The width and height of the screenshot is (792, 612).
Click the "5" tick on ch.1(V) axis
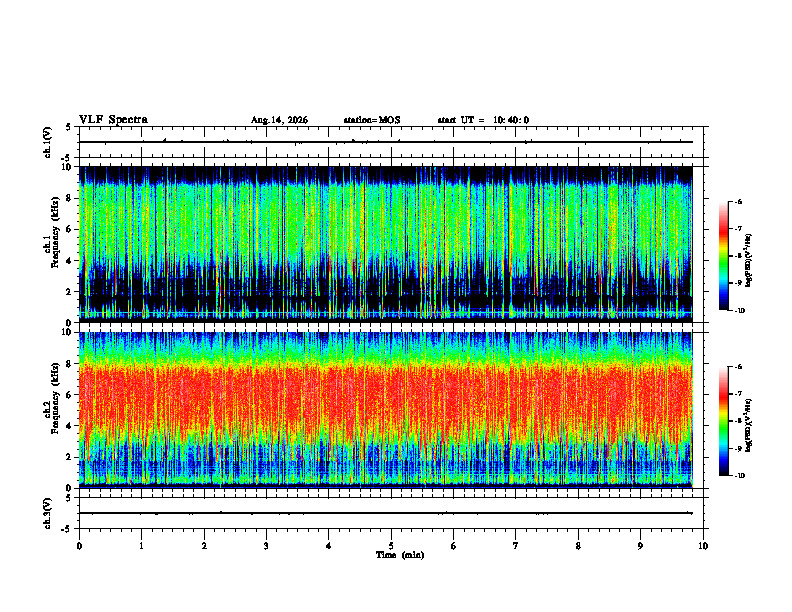[69, 127]
